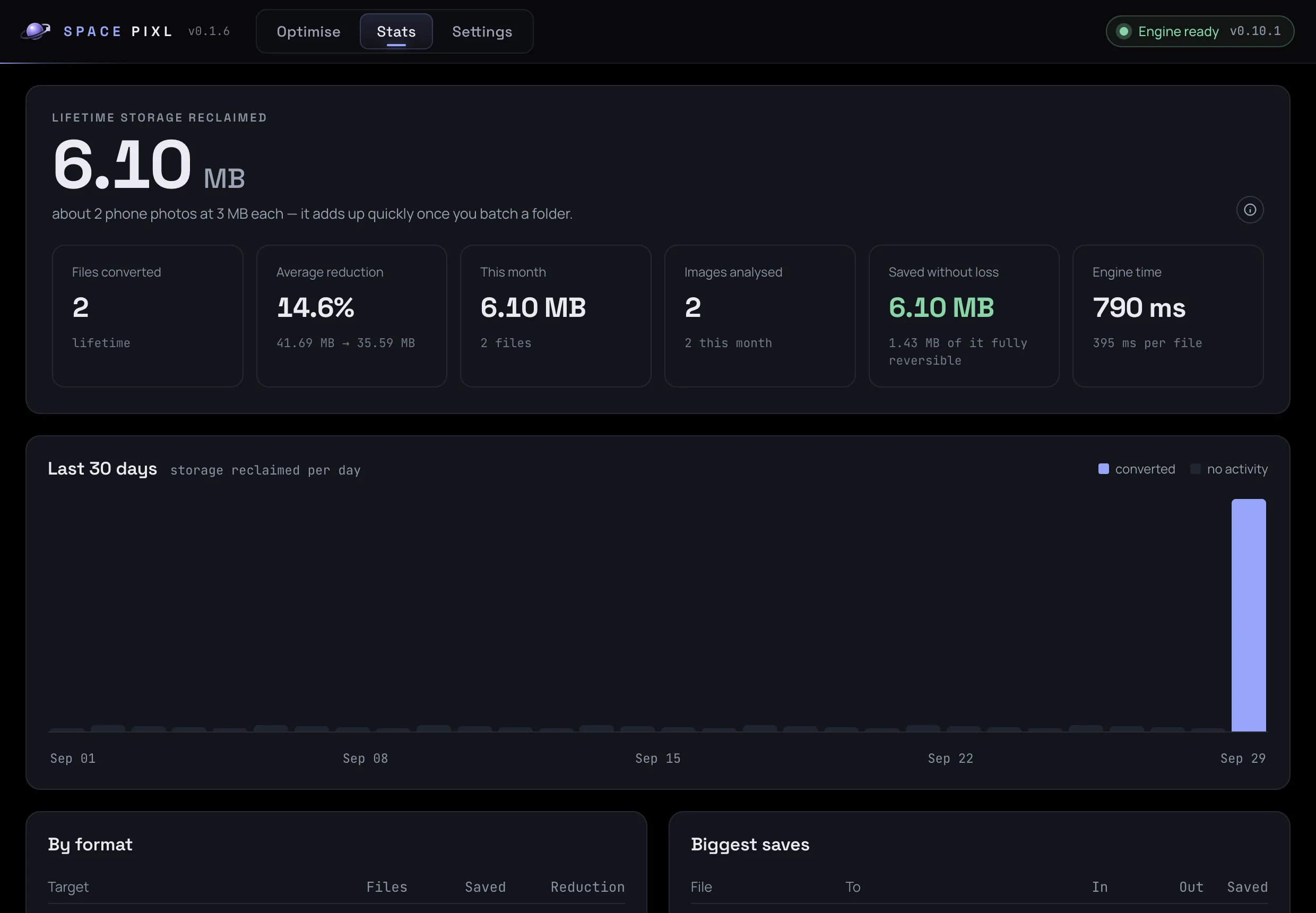Click the To column header

click(x=852, y=888)
